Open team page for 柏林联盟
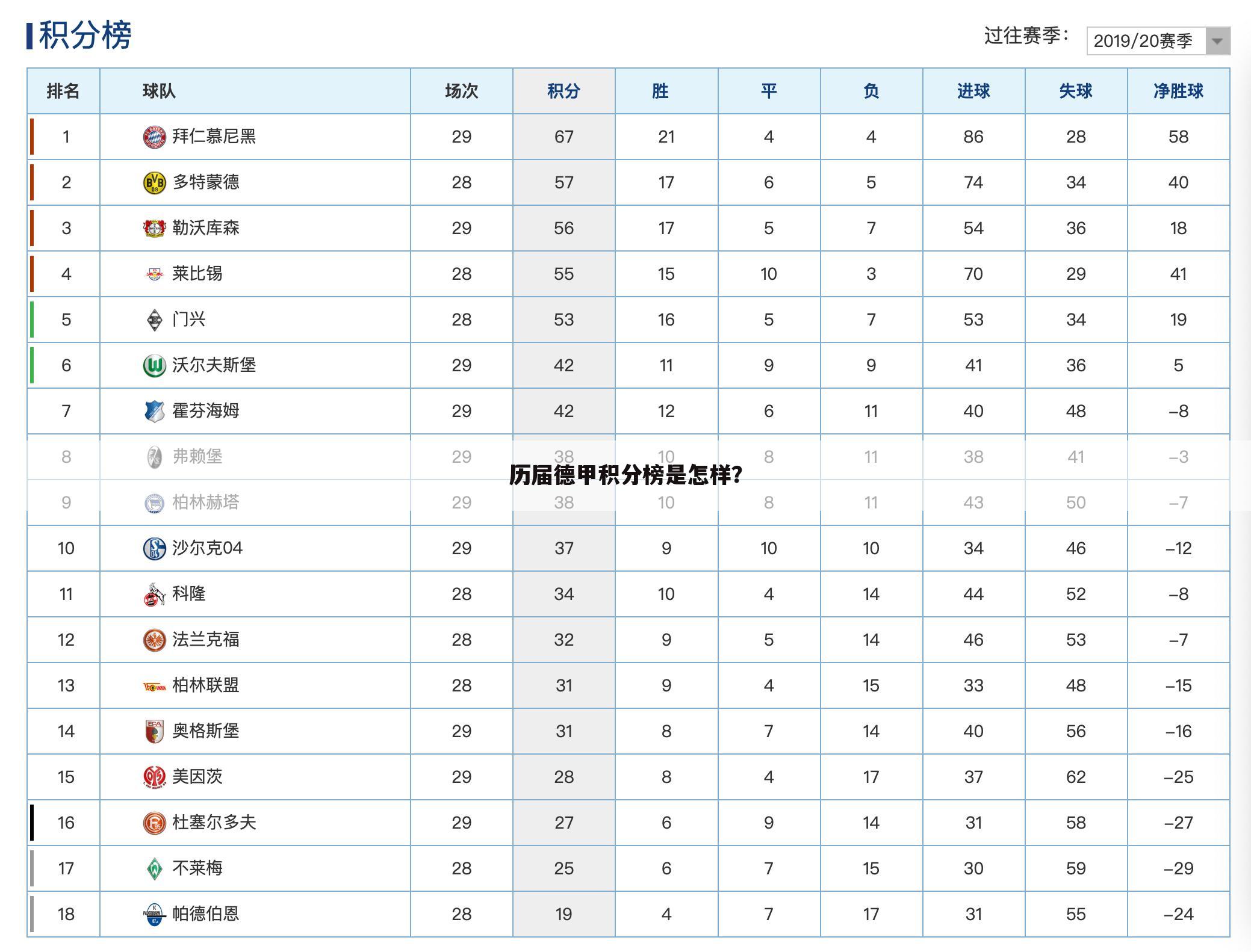Screen dimensions: 1251x952 click(206, 685)
